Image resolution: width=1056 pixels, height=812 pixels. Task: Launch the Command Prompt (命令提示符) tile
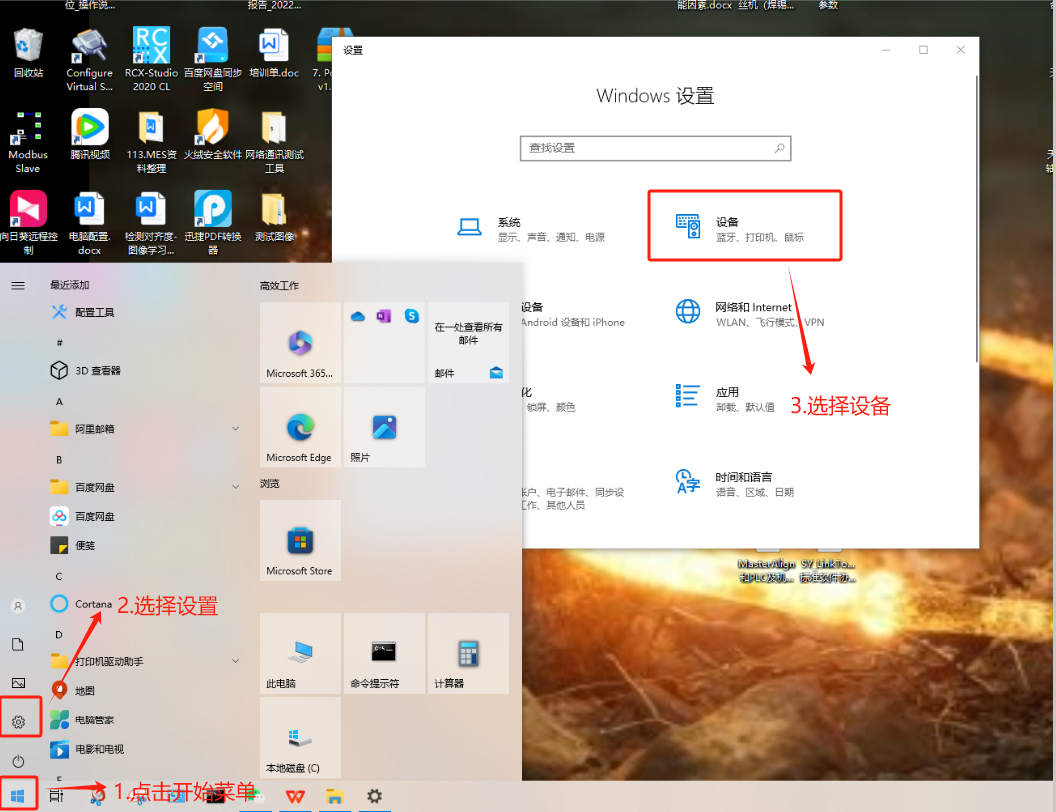(x=384, y=654)
